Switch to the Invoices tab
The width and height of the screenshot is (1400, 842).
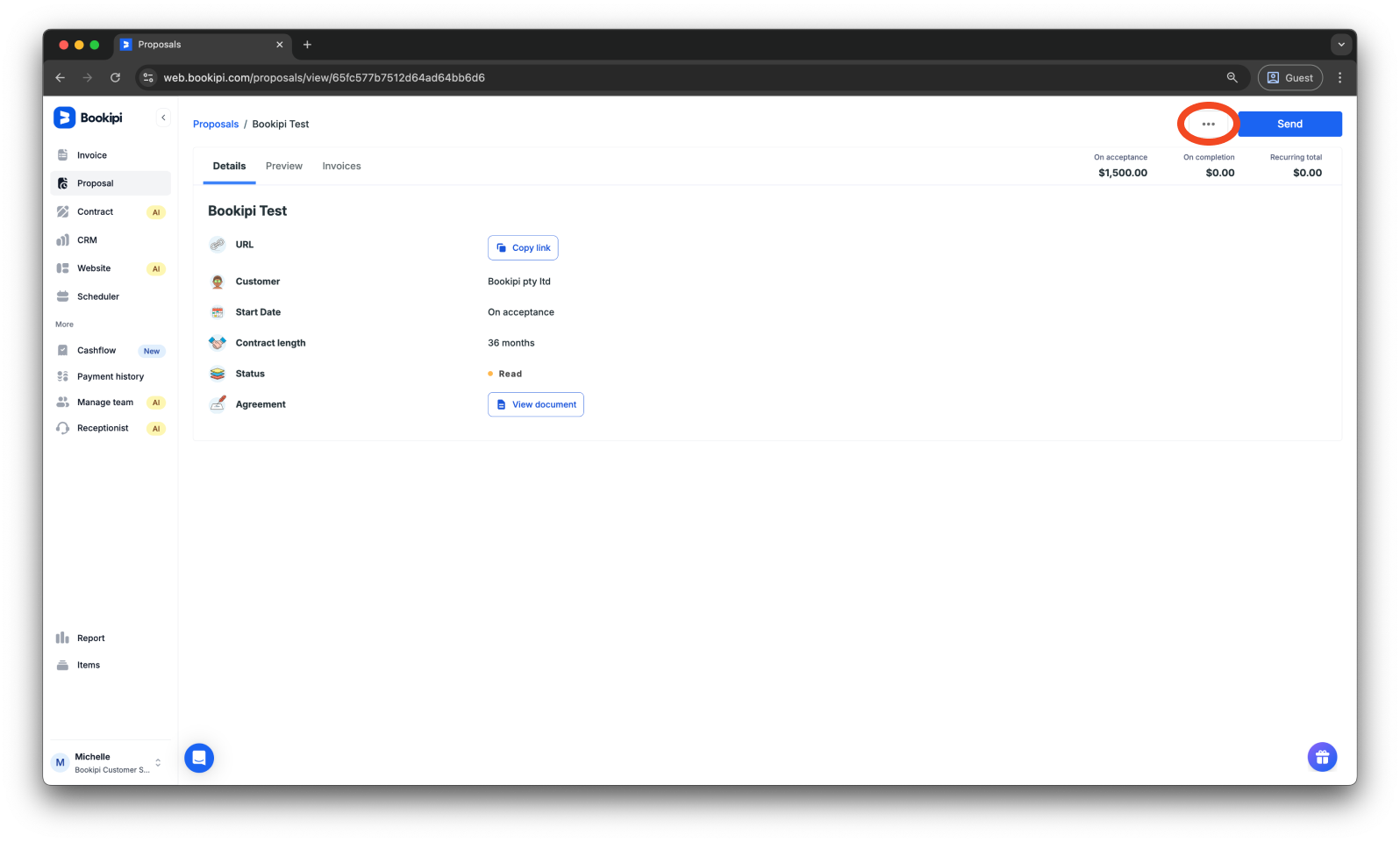341,166
